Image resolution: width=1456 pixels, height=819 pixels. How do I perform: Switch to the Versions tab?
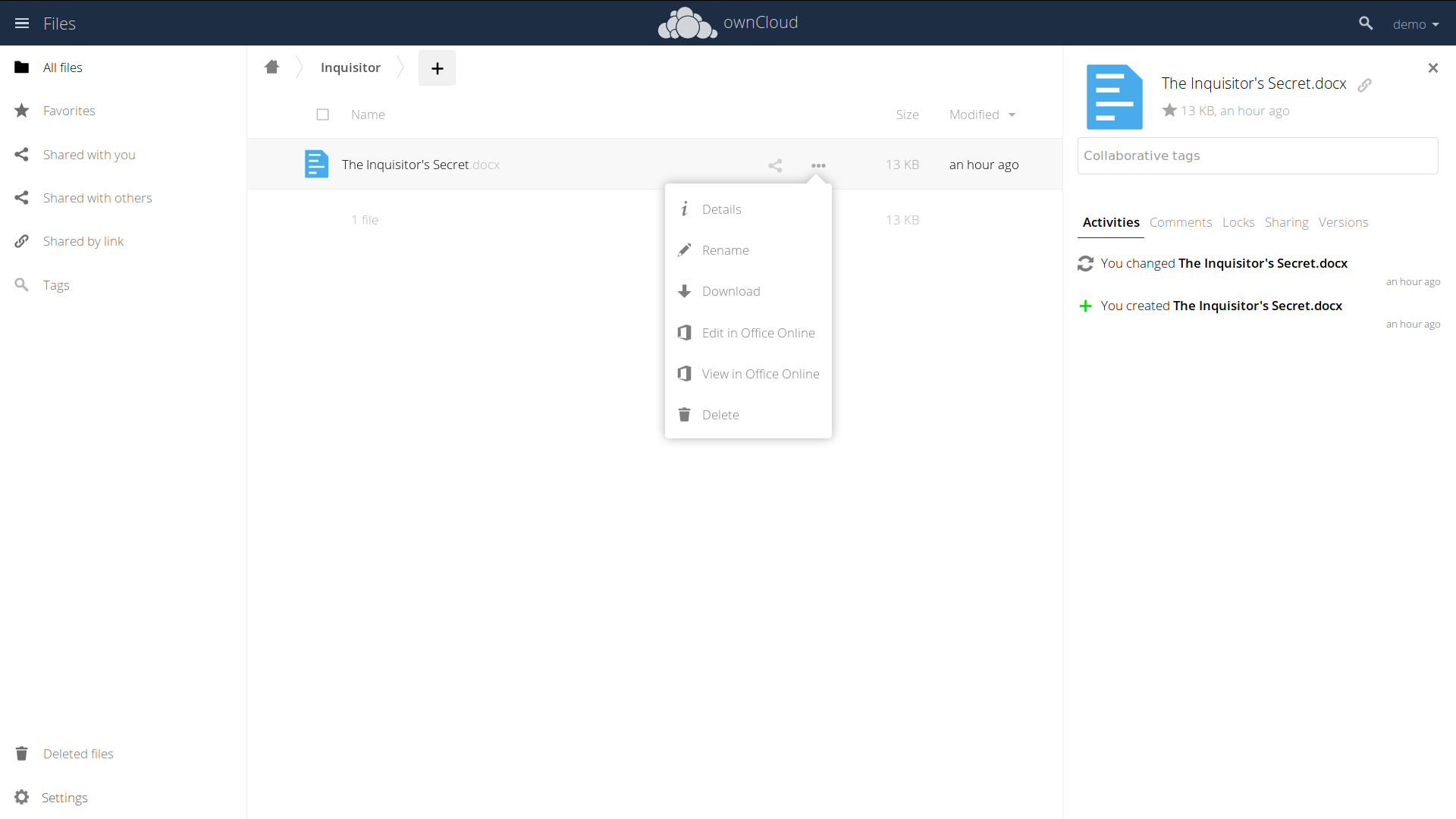coord(1343,222)
